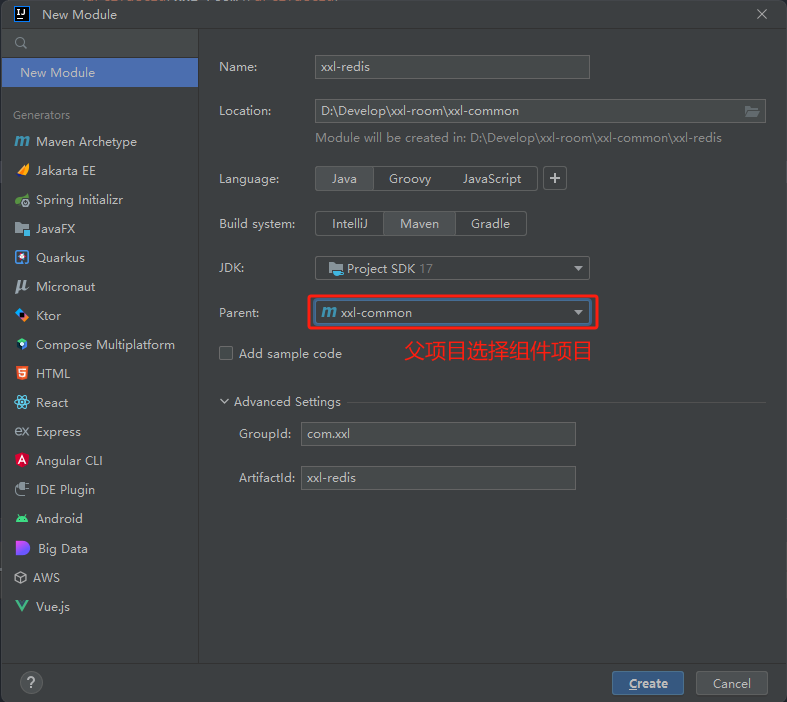Click the Cancel button
Screen dimensions: 787x702
coord(732,683)
